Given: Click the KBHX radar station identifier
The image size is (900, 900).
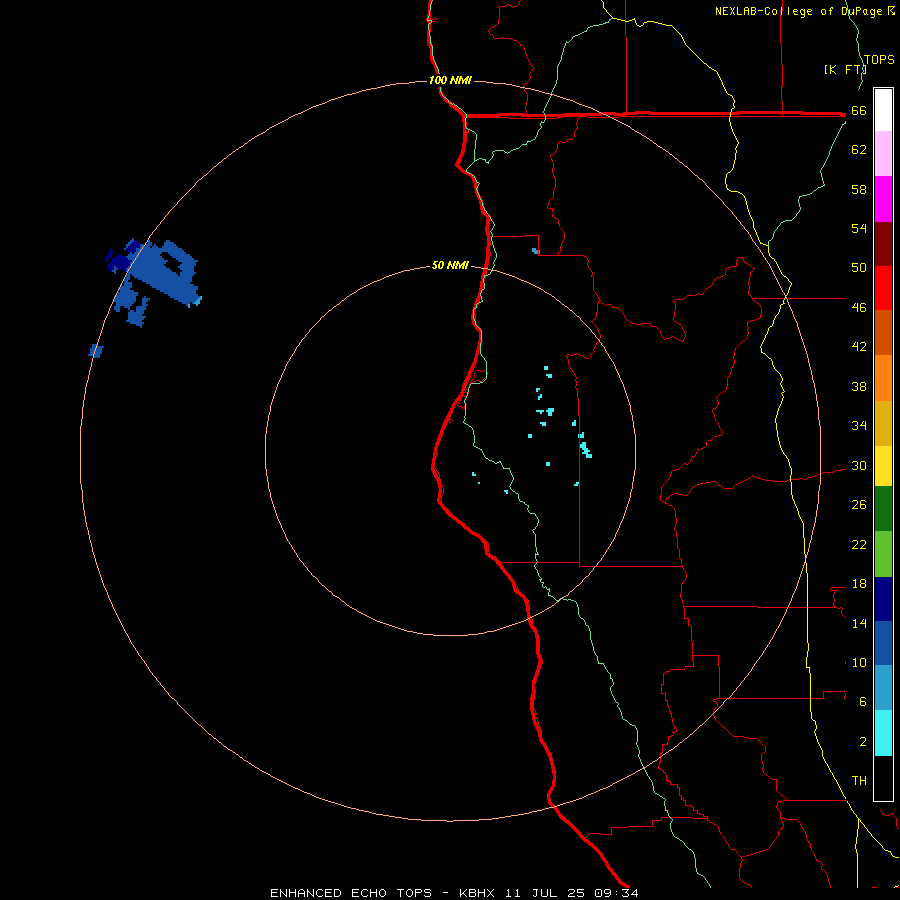Looking at the screenshot, I should point(476,893).
